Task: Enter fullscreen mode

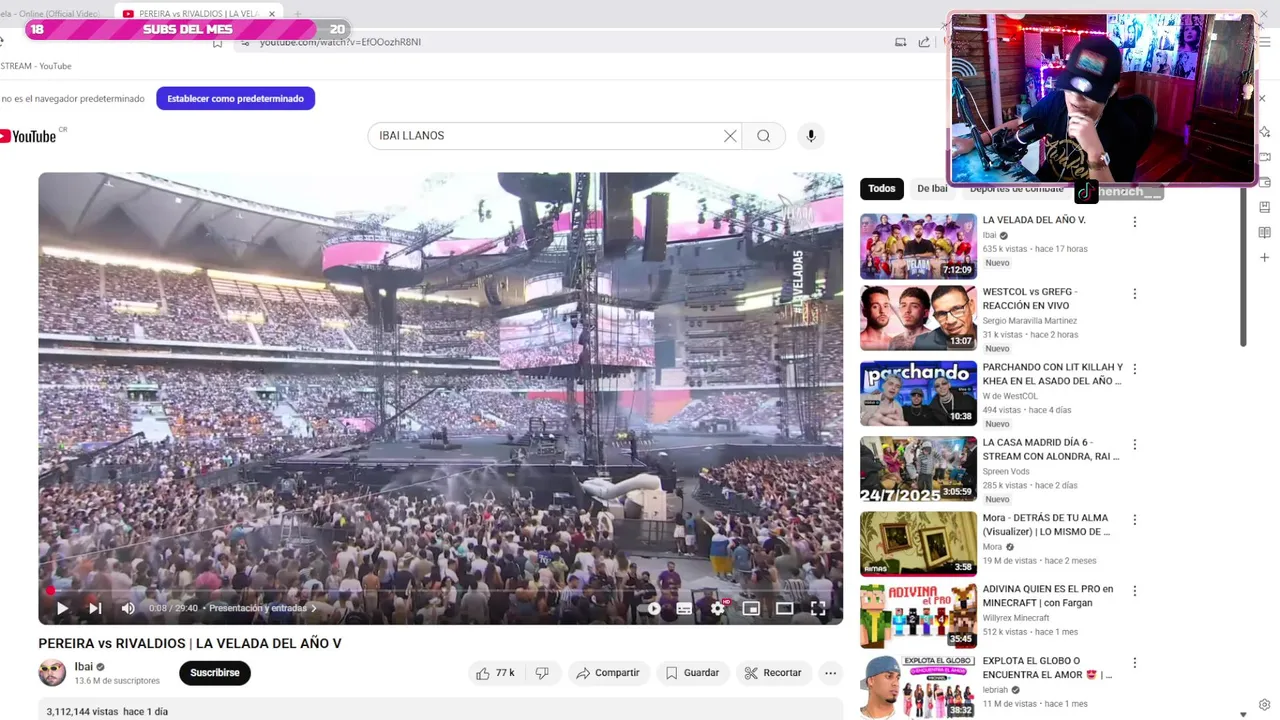Action: coord(817,608)
